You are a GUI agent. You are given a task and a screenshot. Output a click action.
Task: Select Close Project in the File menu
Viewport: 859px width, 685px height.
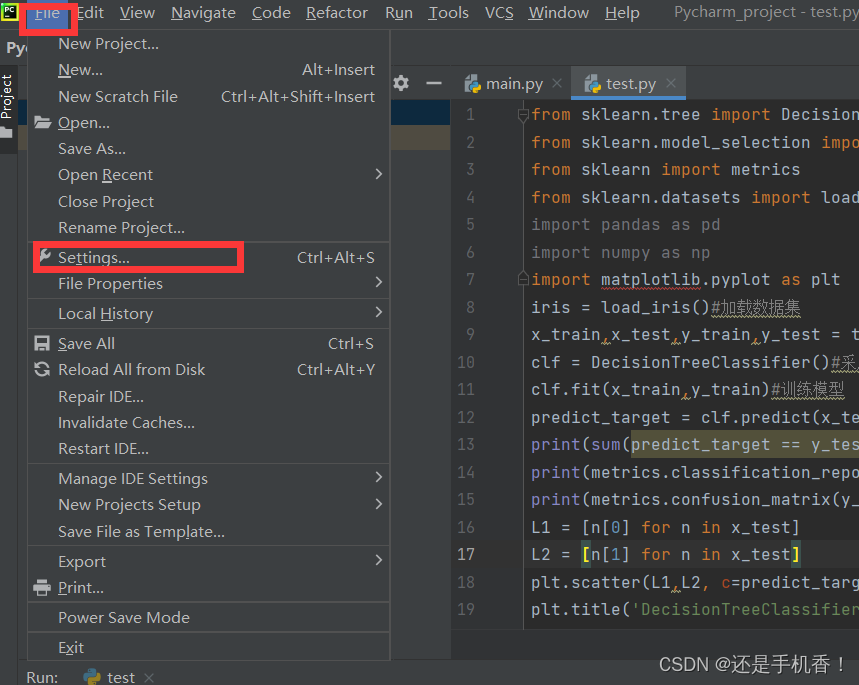(x=209, y=201)
